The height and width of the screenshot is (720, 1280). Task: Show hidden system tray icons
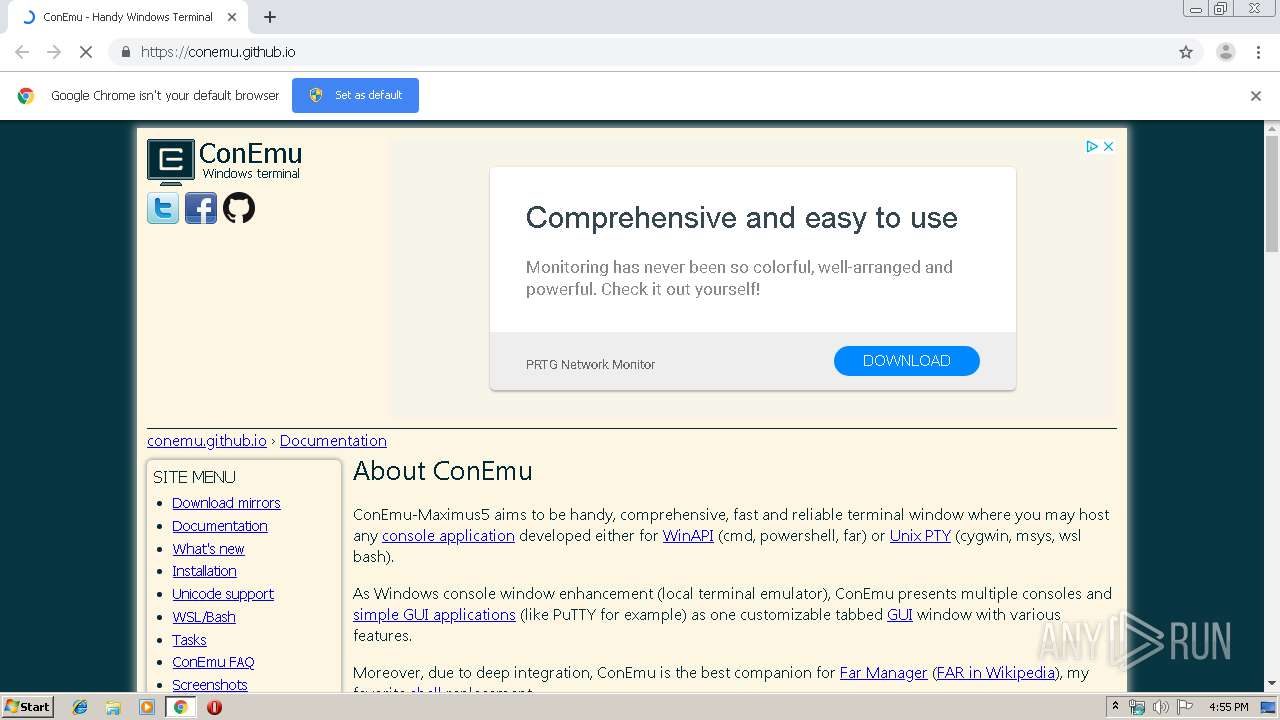tap(1115, 707)
